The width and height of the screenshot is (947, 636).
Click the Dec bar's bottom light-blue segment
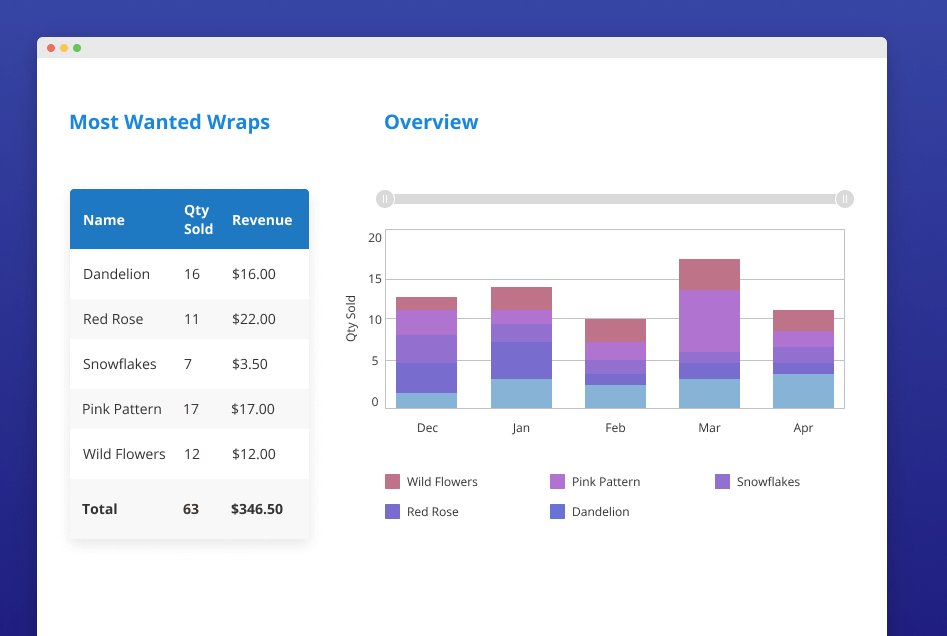point(427,400)
